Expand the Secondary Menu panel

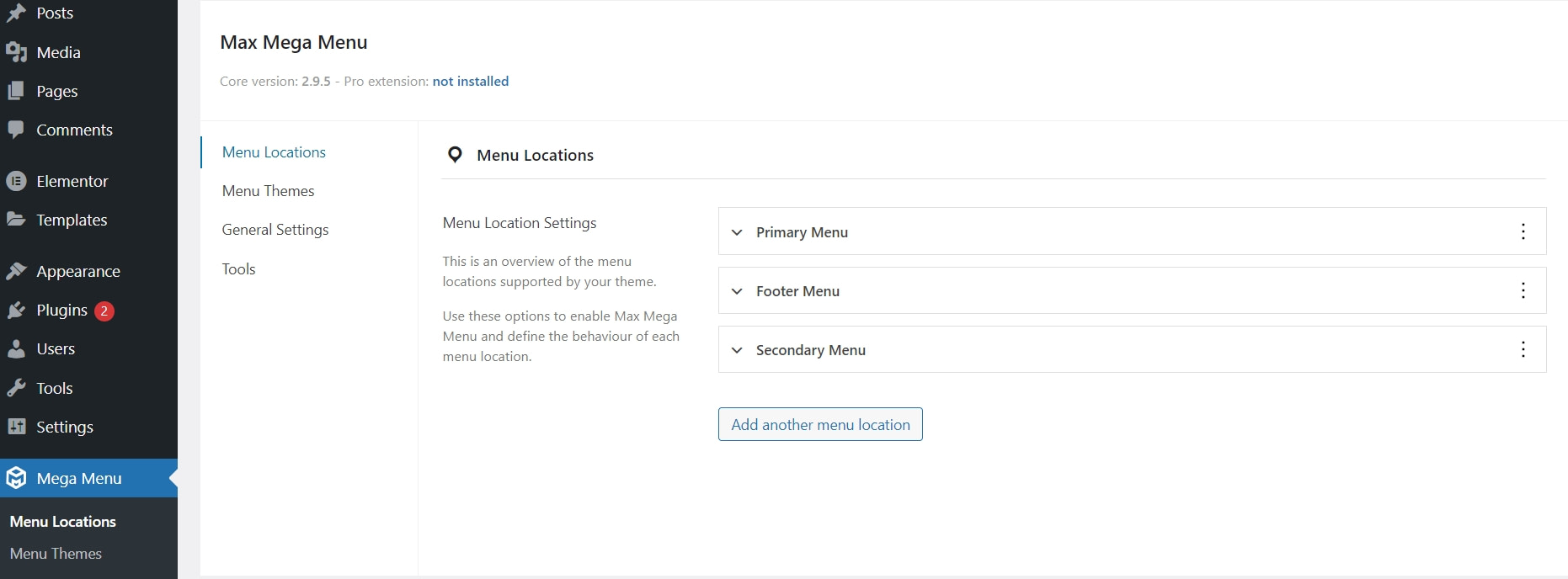[737, 350]
